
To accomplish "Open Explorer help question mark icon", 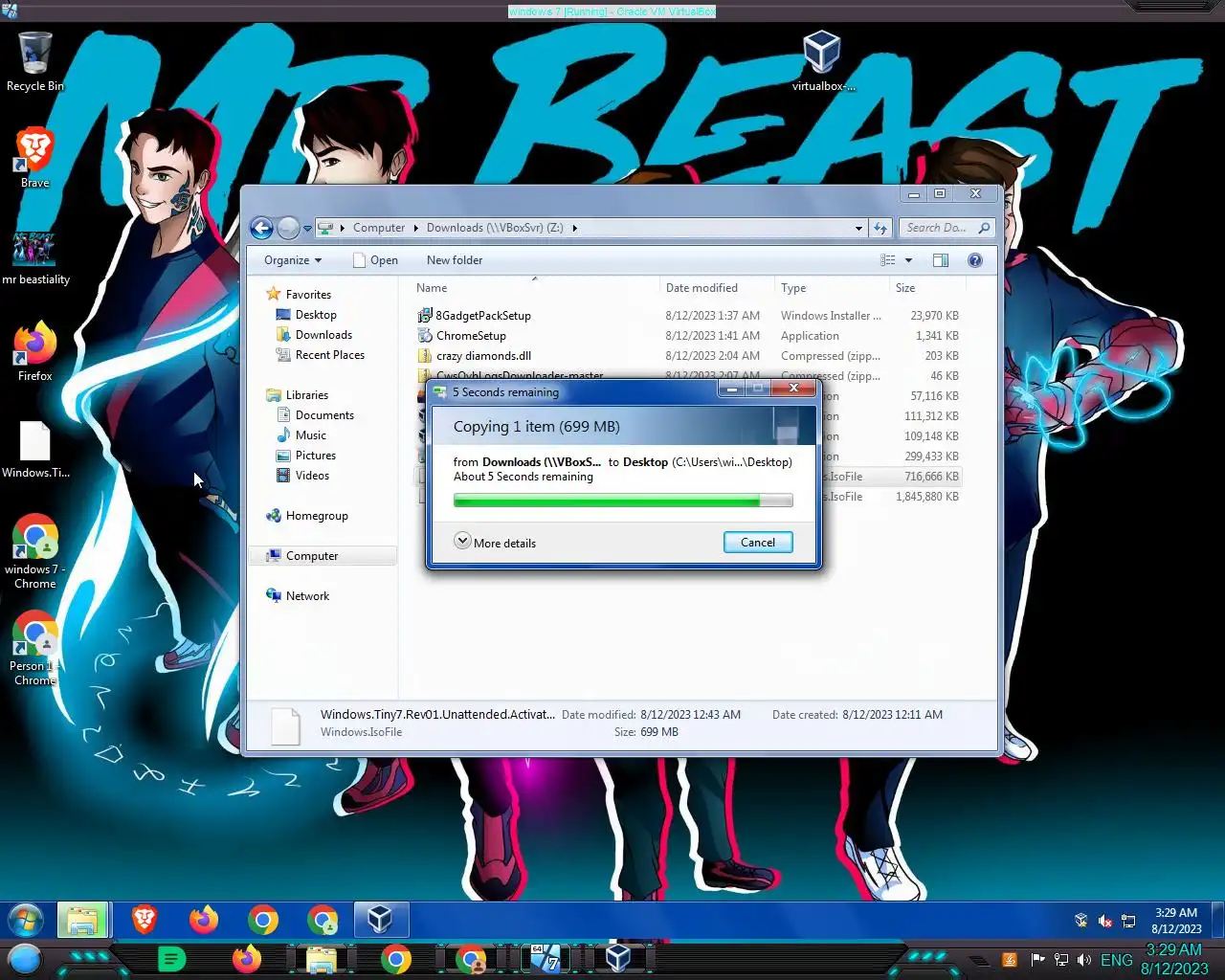I will [x=975, y=260].
